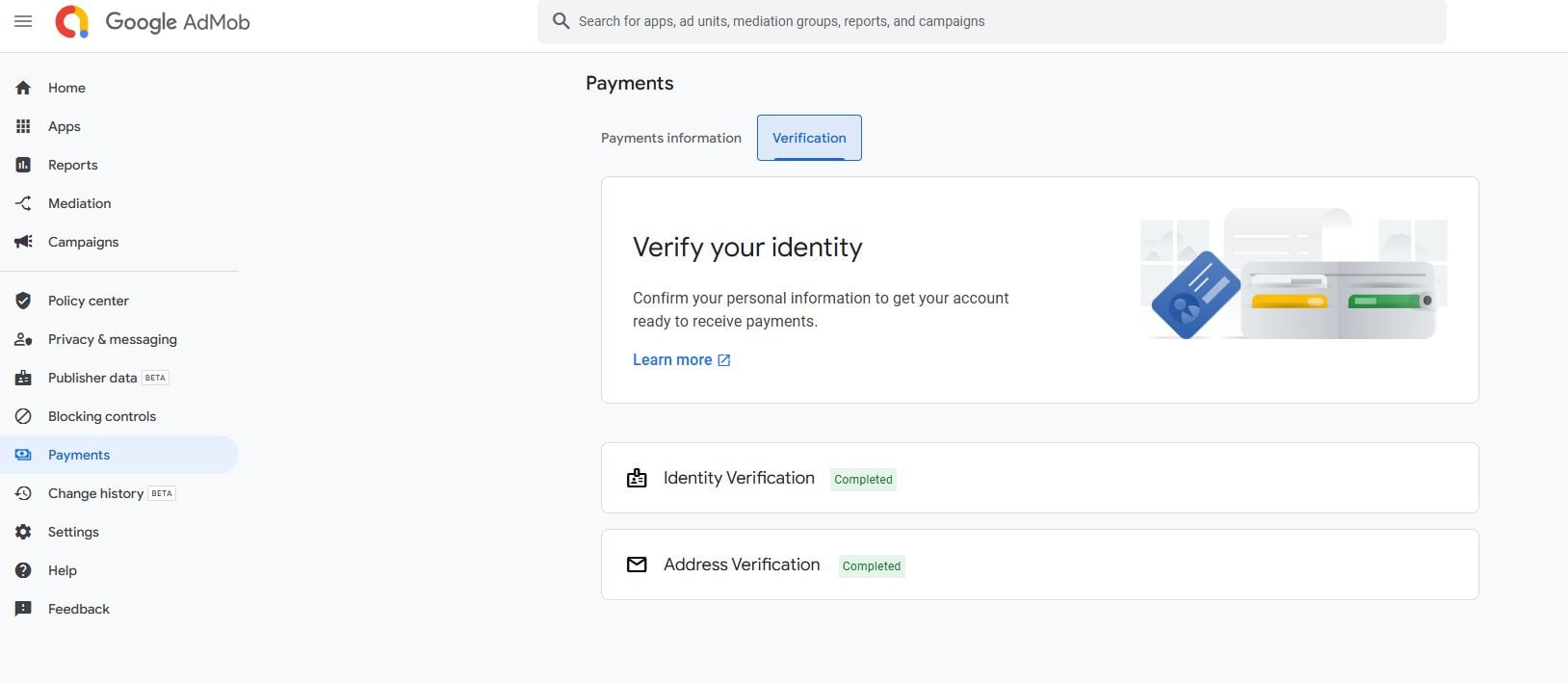Click the search magnifier icon

click(561, 21)
